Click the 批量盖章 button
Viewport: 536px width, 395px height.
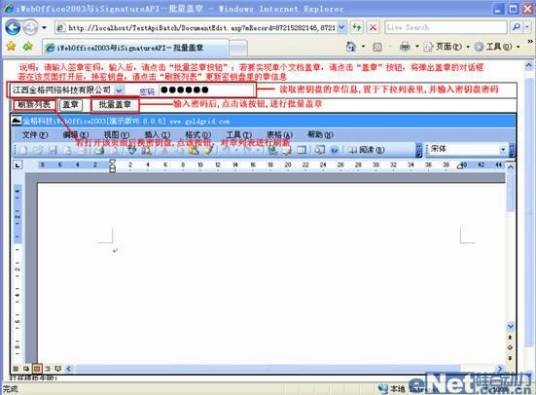click(115, 105)
